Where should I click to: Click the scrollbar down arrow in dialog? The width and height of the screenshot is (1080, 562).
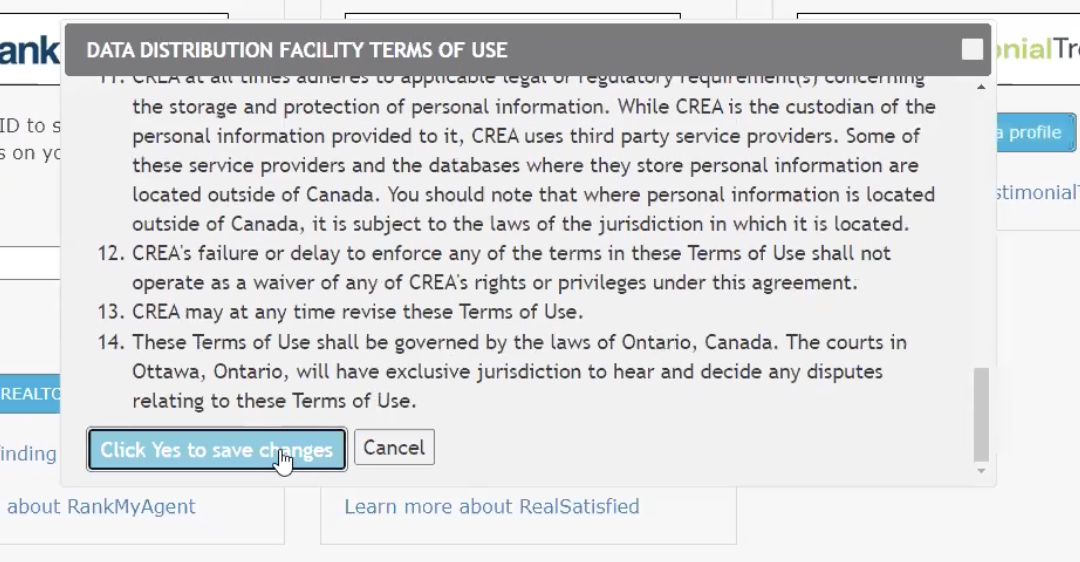(981, 470)
